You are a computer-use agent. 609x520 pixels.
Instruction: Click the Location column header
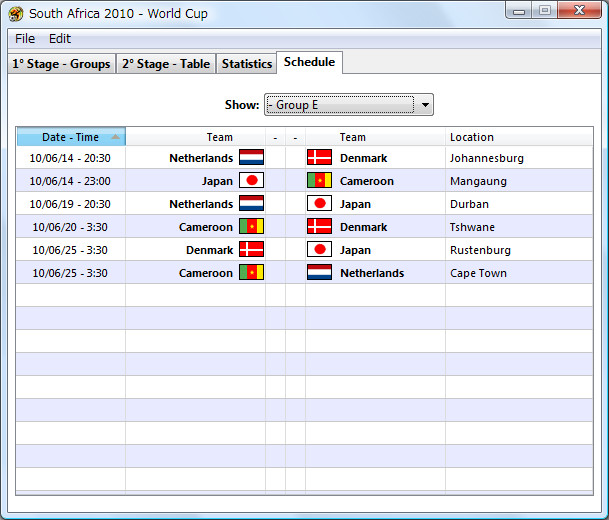pos(519,137)
